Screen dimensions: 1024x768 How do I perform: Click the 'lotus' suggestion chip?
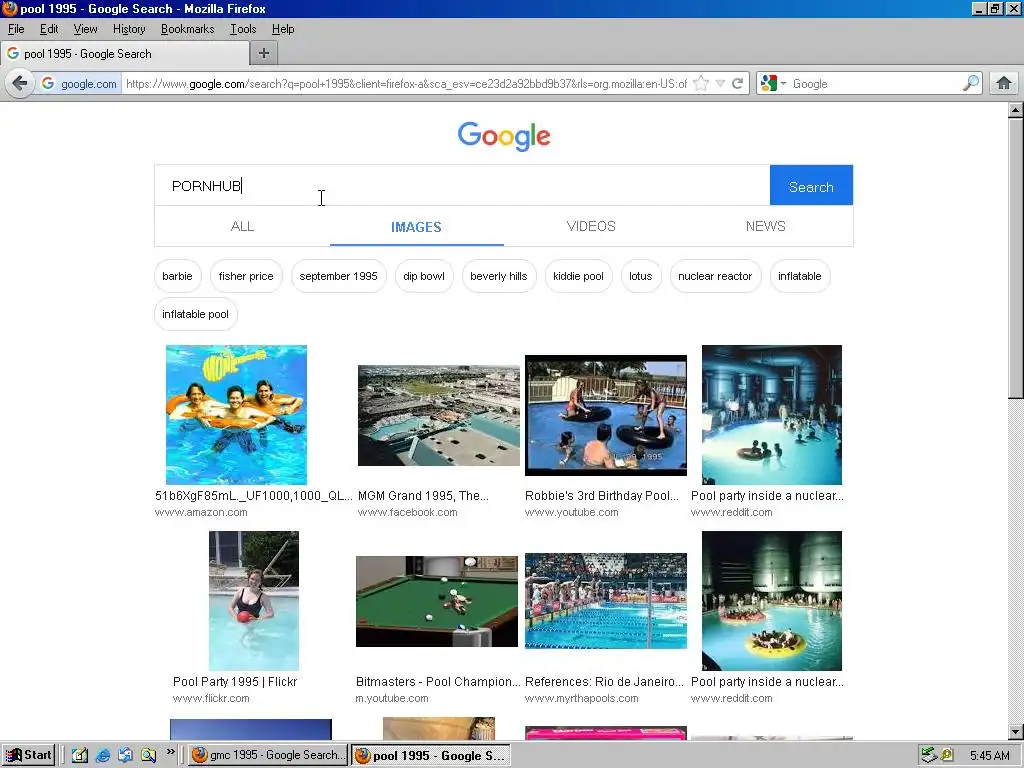(641, 276)
